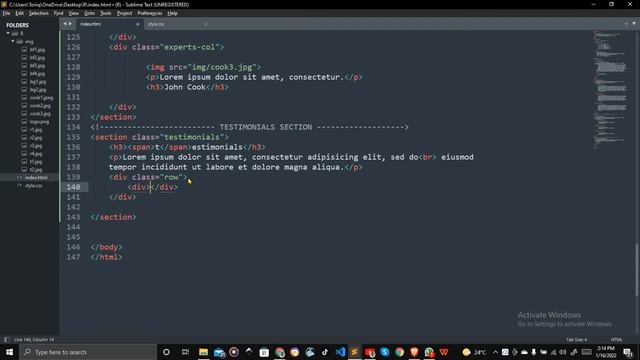Open the File menu
This screenshot has height=360, width=640.
(7, 13)
